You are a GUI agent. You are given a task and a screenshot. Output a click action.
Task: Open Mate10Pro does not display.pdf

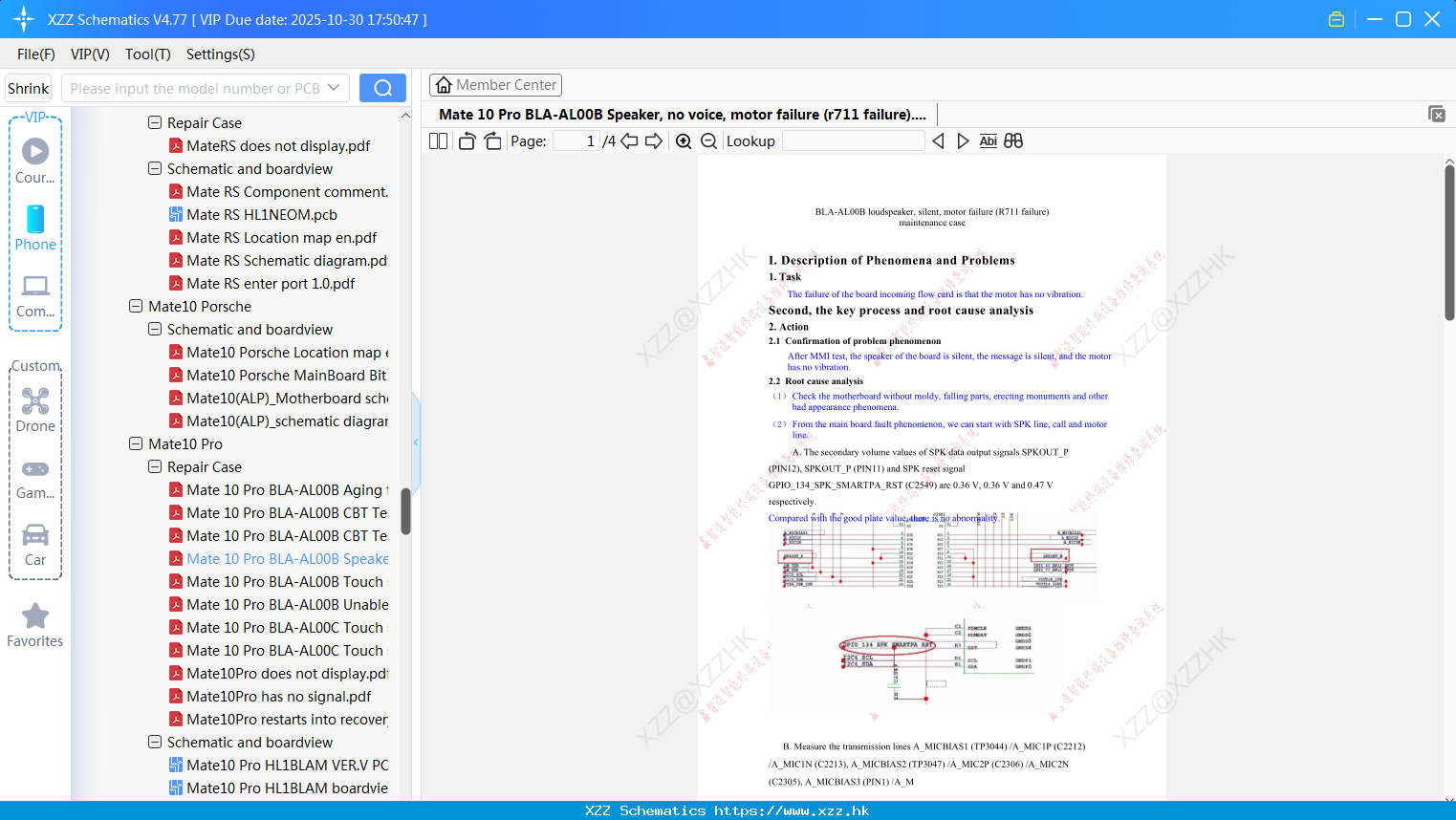click(278, 673)
